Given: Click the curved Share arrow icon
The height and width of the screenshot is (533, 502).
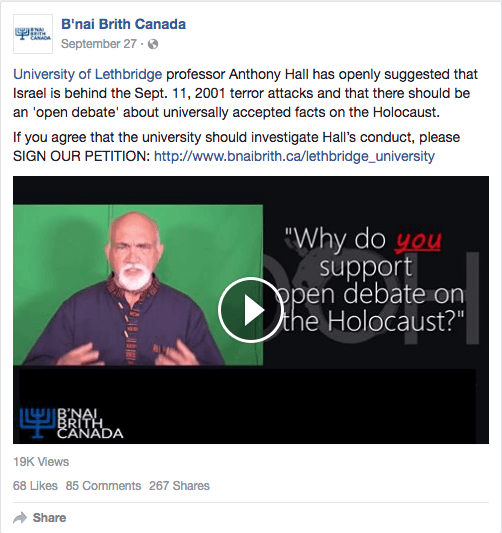Looking at the screenshot, I should [x=20, y=518].
